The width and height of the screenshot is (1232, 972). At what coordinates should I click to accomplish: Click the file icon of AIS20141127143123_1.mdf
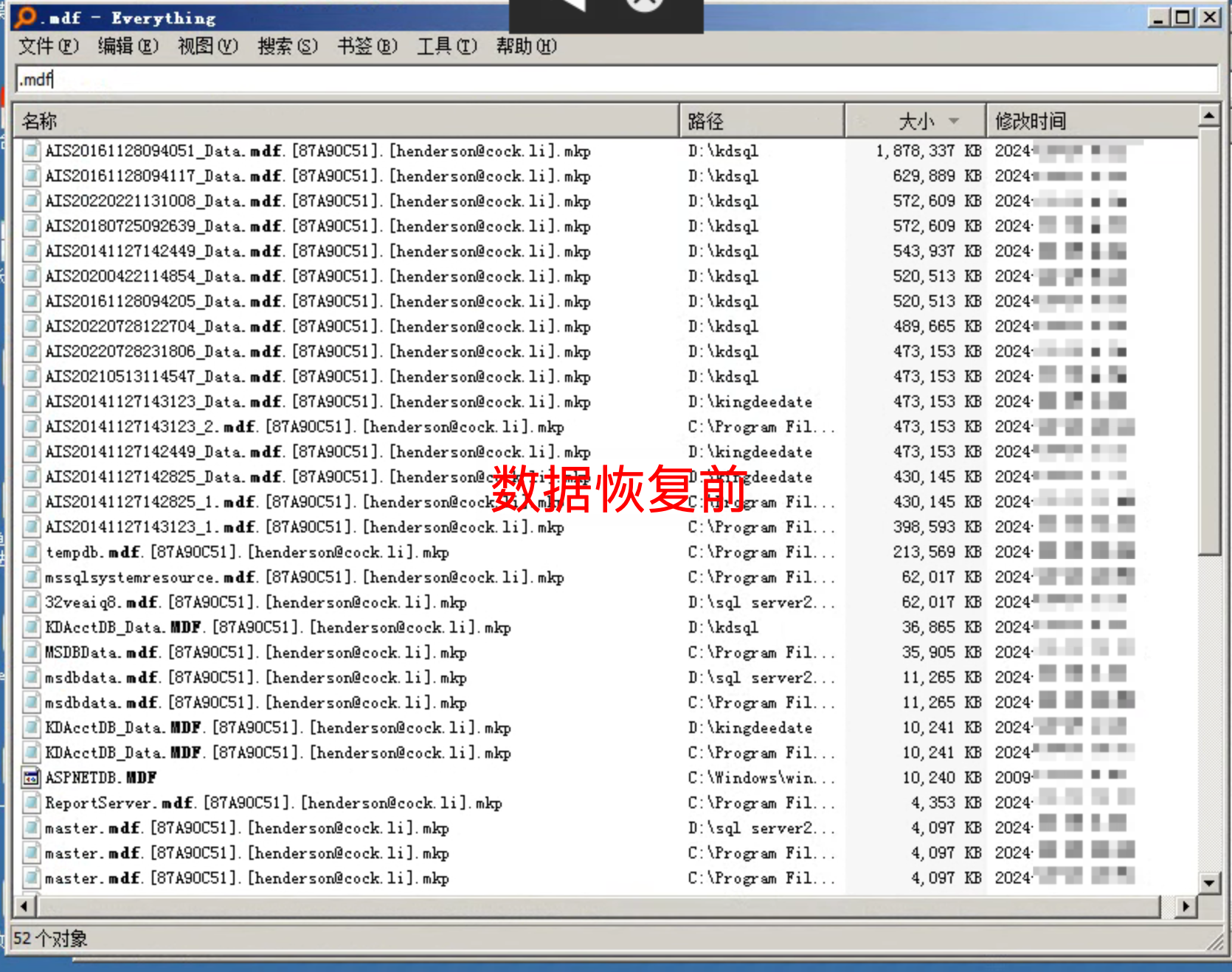pos(31,527)
